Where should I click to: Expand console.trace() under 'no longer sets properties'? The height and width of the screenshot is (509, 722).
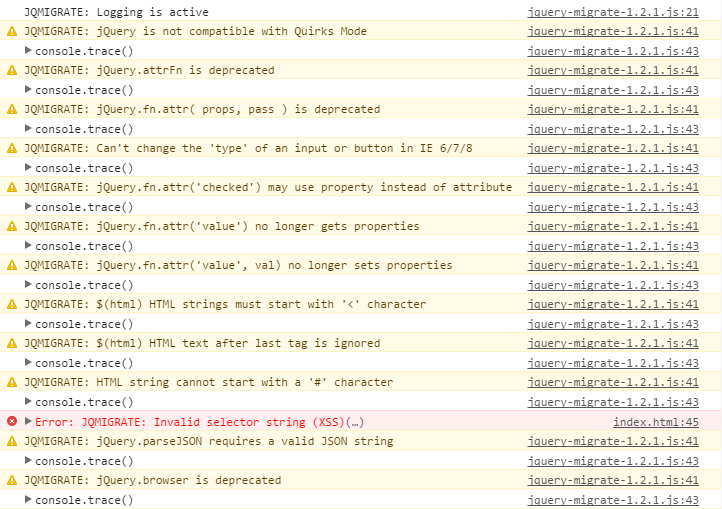(28, 284)
